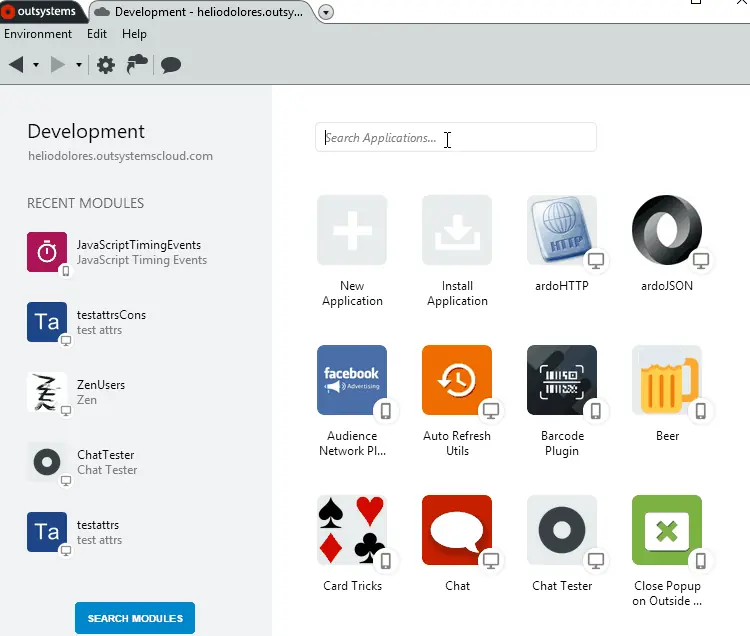The image size is (750, 636).
Task: Open the Environment menu
Action: click(38, 34)
